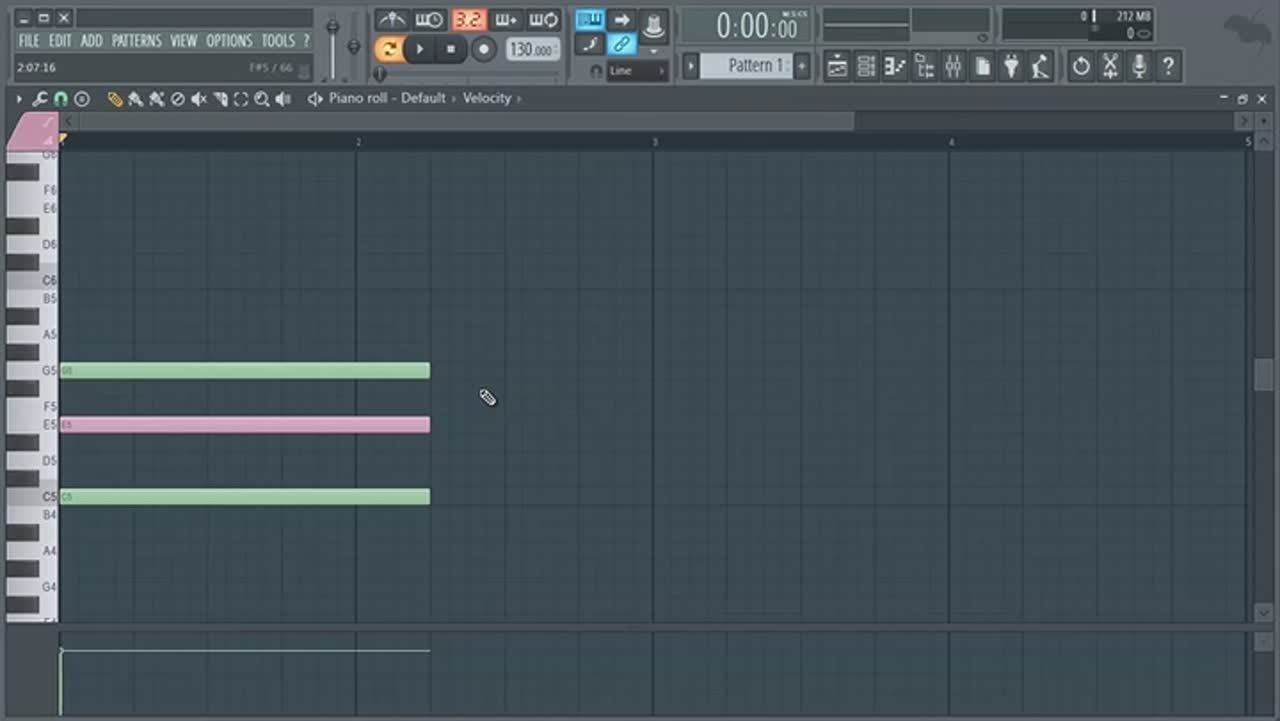Screen dimensions: 1280x721
Task: Select the Zoom tool in piano roll
Action: tap(262, 99)
